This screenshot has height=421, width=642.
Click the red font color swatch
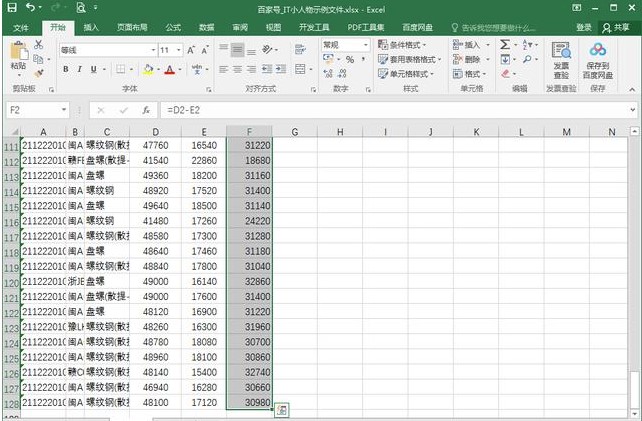click(168, 70)
